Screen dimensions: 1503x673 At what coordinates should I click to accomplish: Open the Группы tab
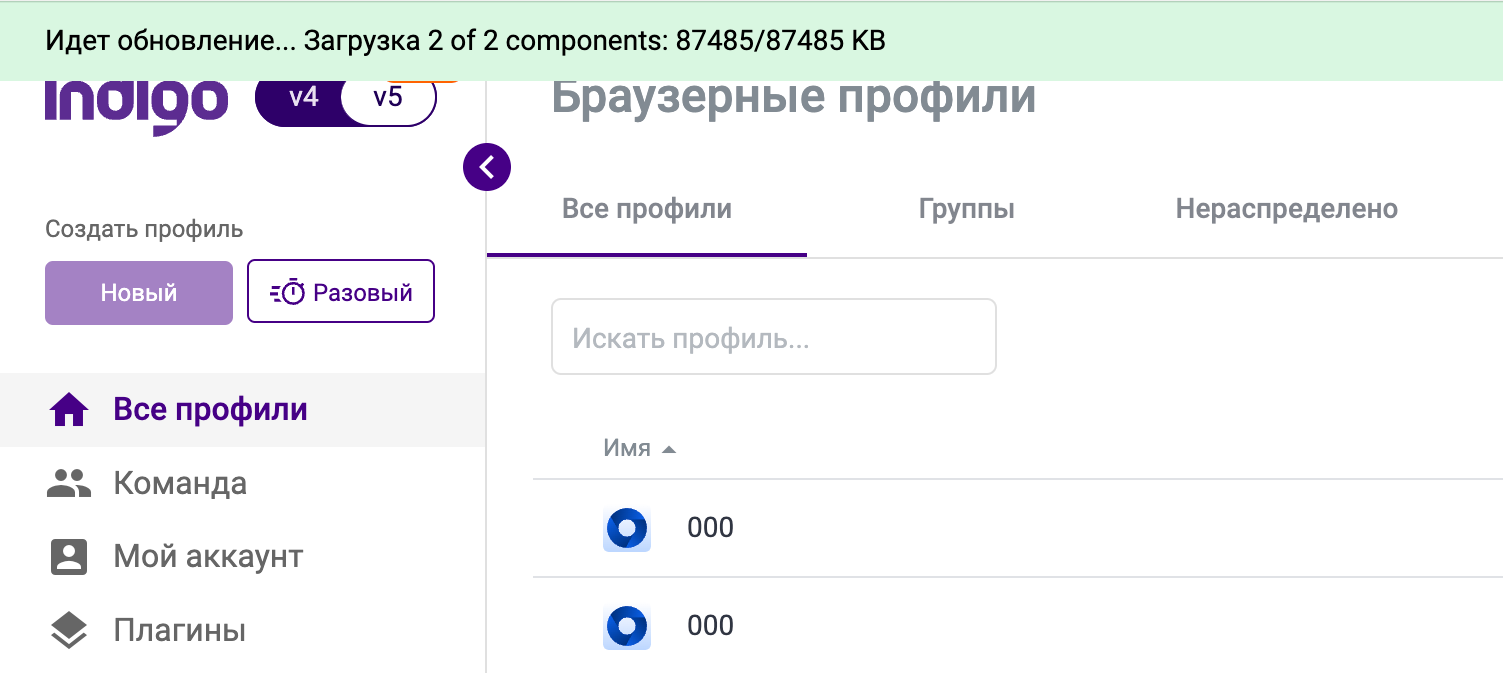point(966,209)
